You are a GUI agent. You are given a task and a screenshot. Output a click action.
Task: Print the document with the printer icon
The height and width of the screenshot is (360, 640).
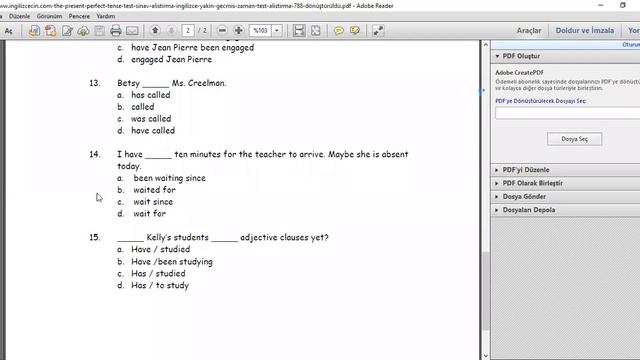[x=116, y=31]
